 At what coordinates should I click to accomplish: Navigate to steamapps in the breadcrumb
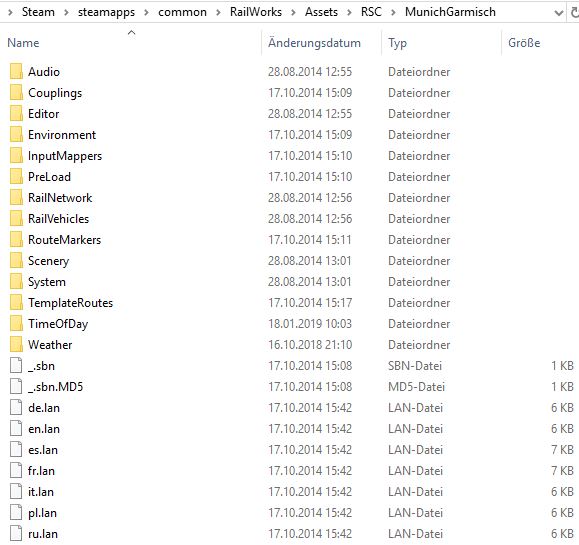(x=106, y=12)
